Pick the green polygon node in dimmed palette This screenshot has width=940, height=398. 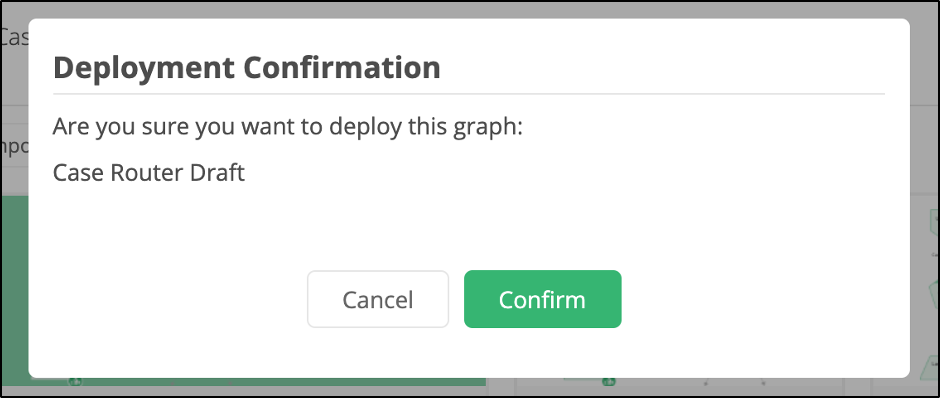[934, 294]
